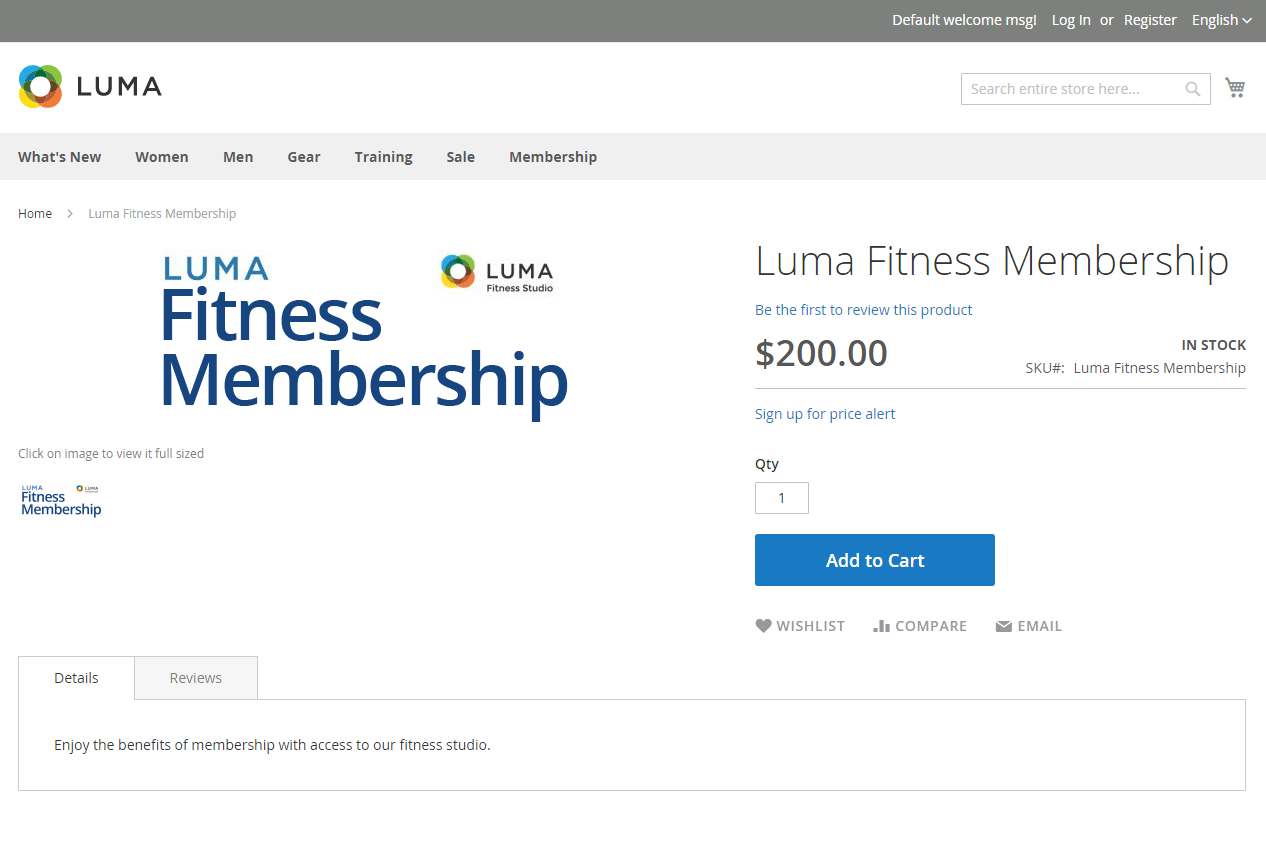Screen dimensions: 1266x845
Task: Select the Fitness Membership thumbnail image
Action: [61, 500]
